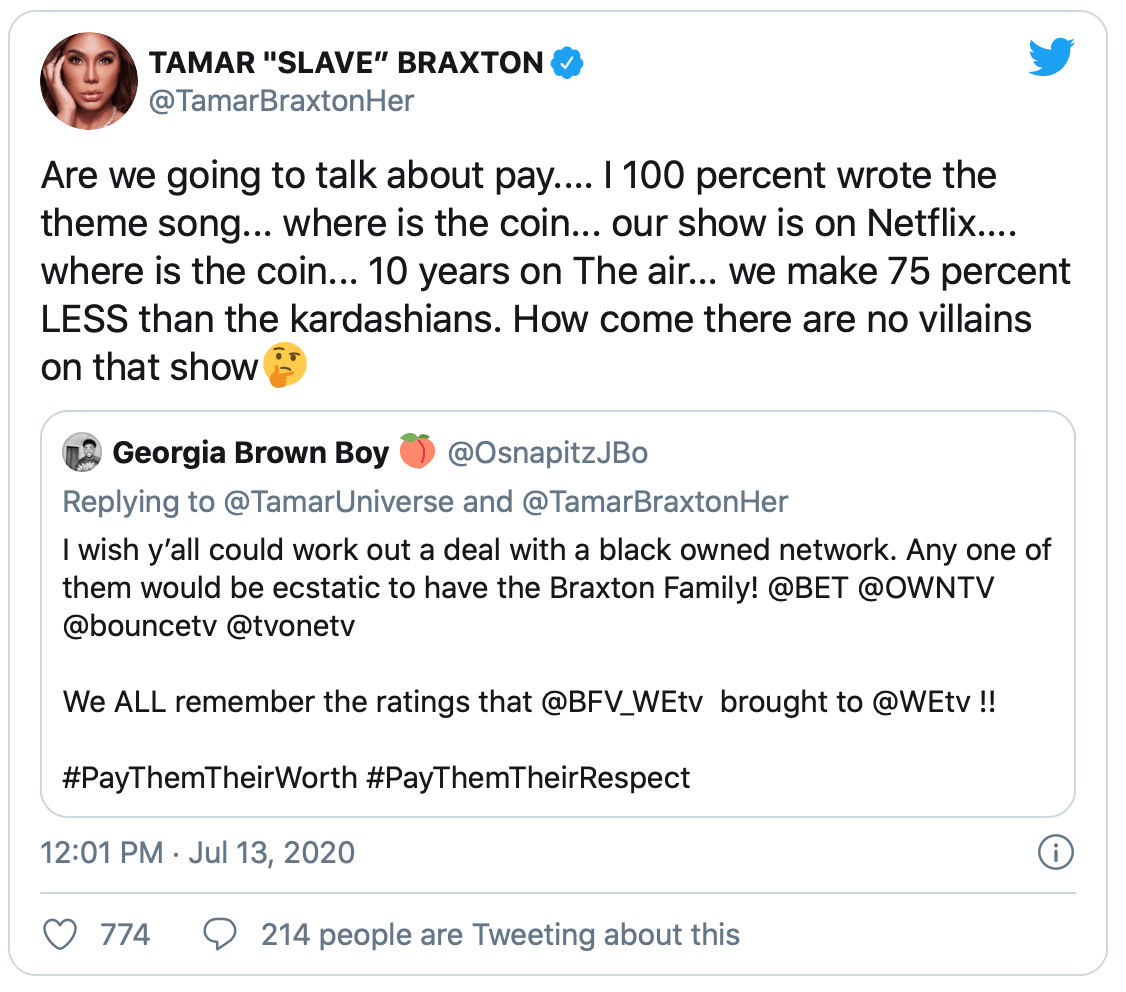Click the @bouncetv mention
This screenshot has height=992, width=1126.
(x=130, y=626)
